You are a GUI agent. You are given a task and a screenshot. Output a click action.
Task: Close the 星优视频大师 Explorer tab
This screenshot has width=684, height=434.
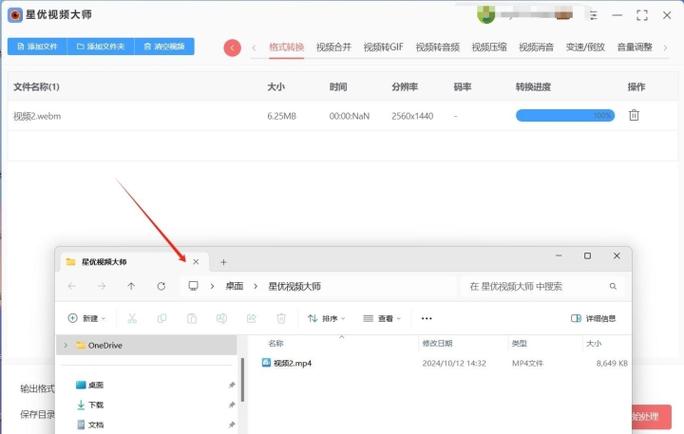click(x=196, y=262)
